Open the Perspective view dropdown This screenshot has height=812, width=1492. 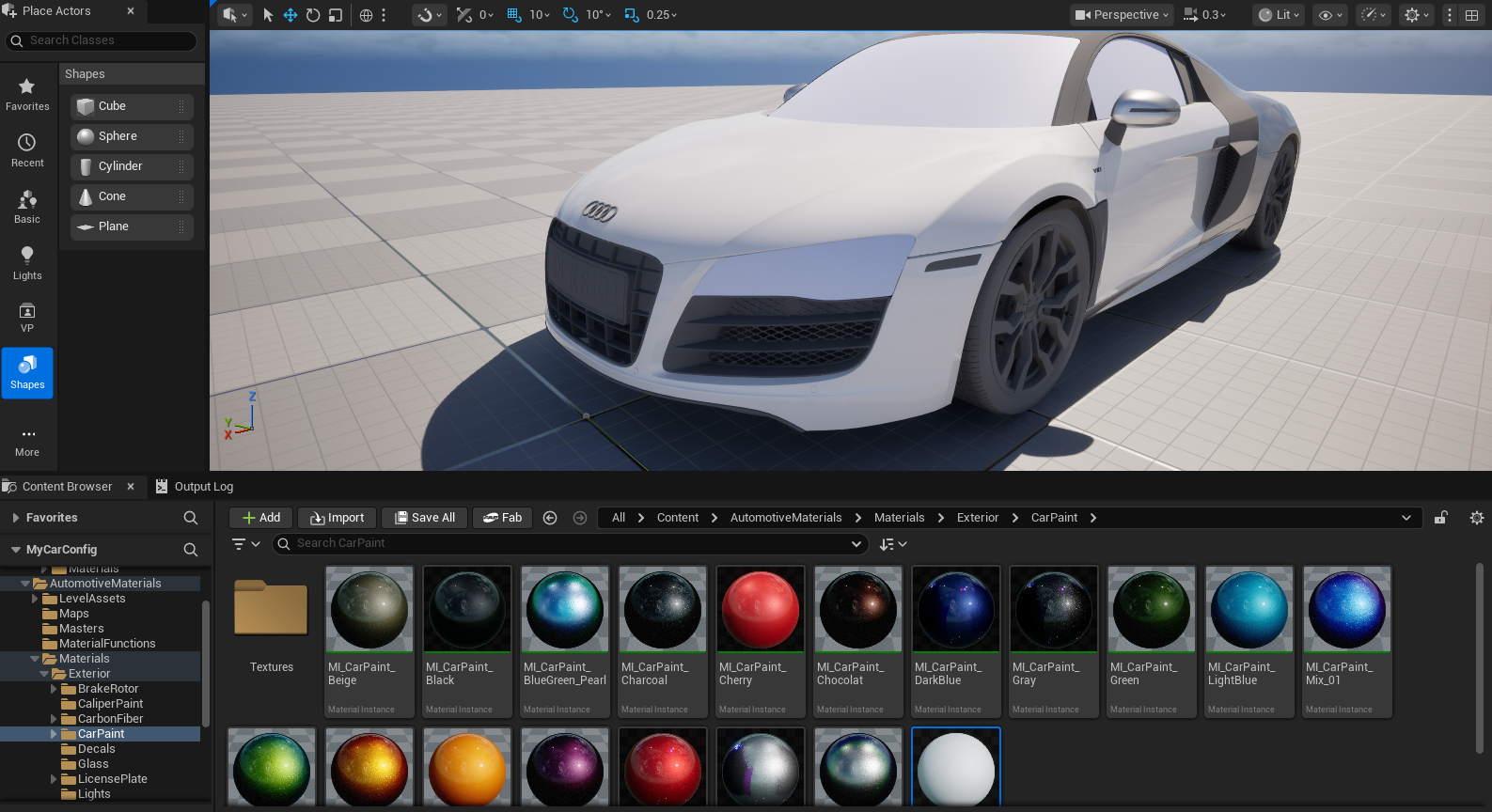[x=1123, y=15]
